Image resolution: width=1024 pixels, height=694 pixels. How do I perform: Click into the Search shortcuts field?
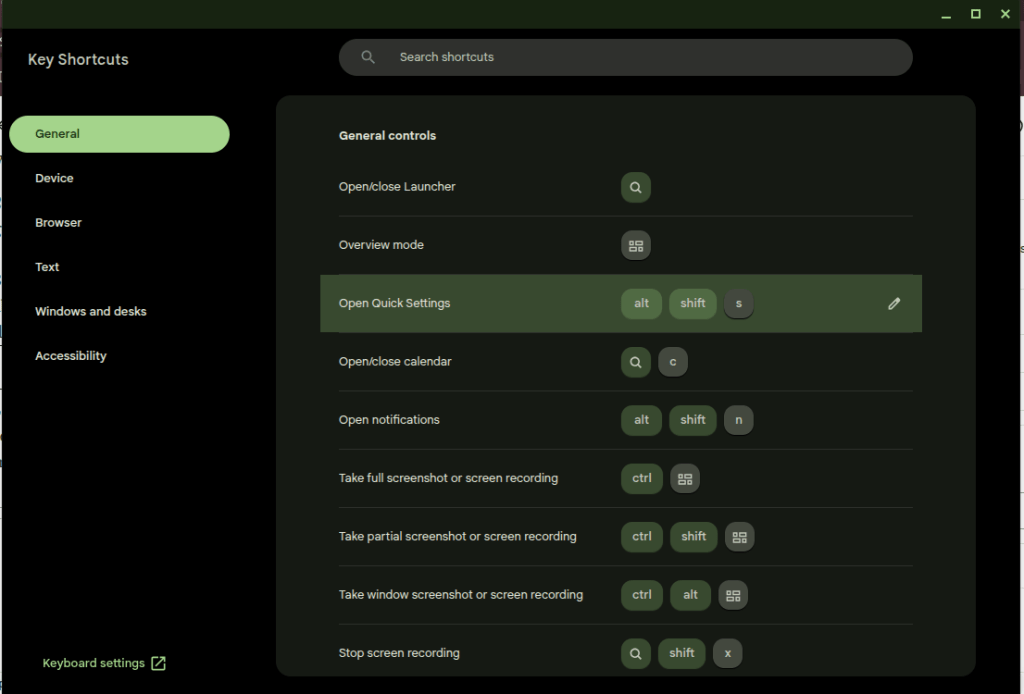click(640, 58)
